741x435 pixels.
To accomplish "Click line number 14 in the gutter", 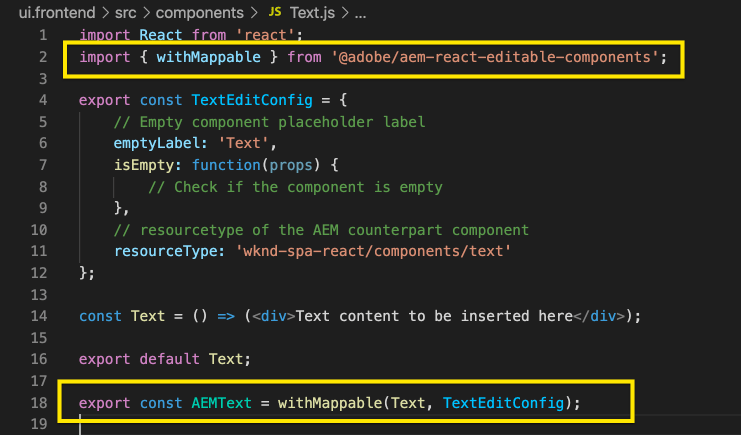I will [x=38, y=316].
